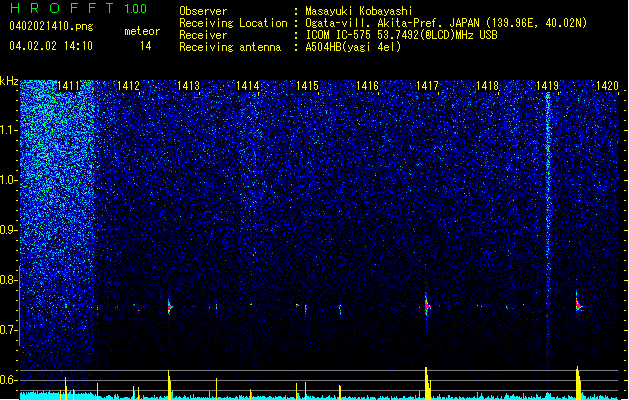Click the Receiver ICOM IC-575 value
629x400 pixels.
click(x=402, y=35)
